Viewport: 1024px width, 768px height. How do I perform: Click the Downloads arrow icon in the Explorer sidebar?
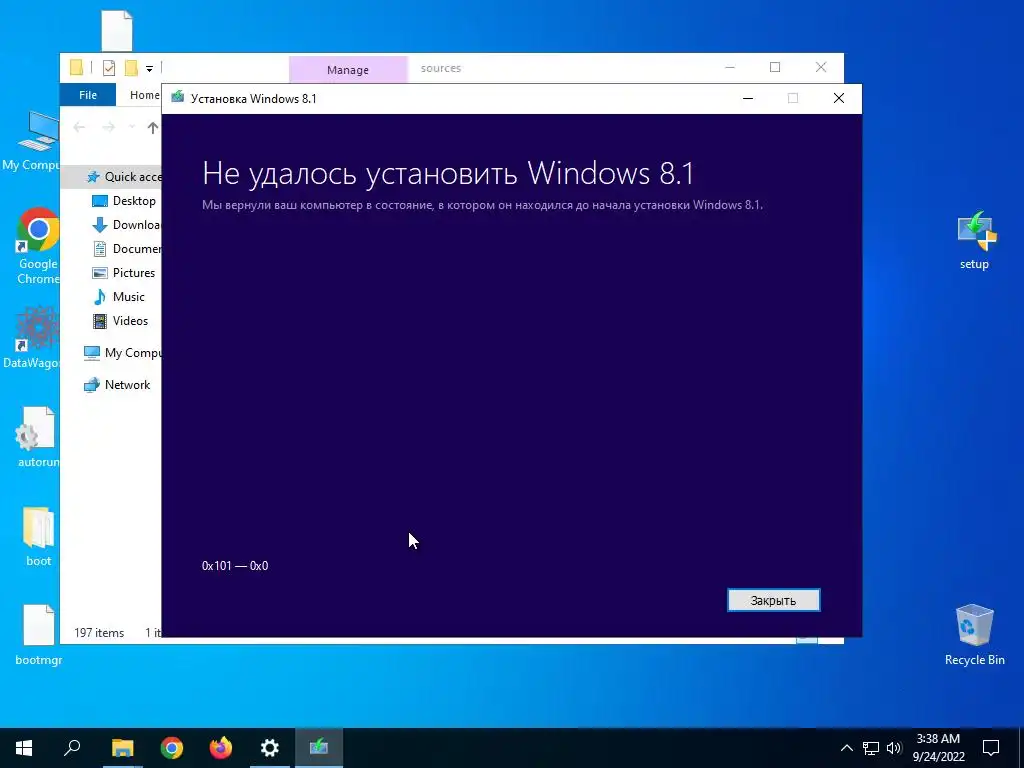[100, 225]
